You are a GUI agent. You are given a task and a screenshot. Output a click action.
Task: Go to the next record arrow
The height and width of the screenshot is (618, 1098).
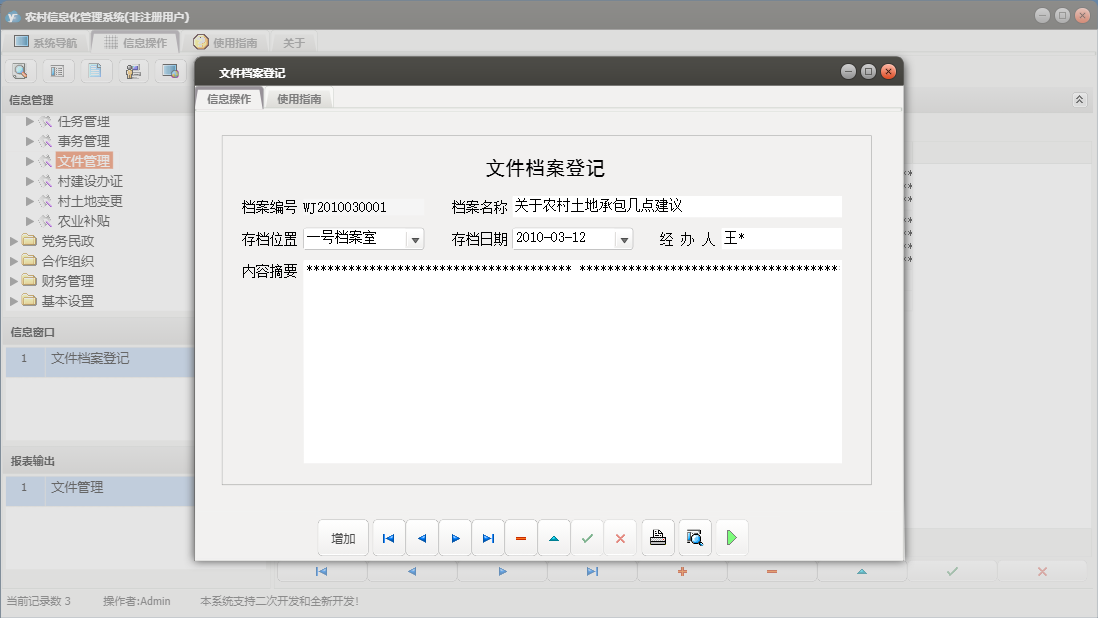(x=455, y=537)
